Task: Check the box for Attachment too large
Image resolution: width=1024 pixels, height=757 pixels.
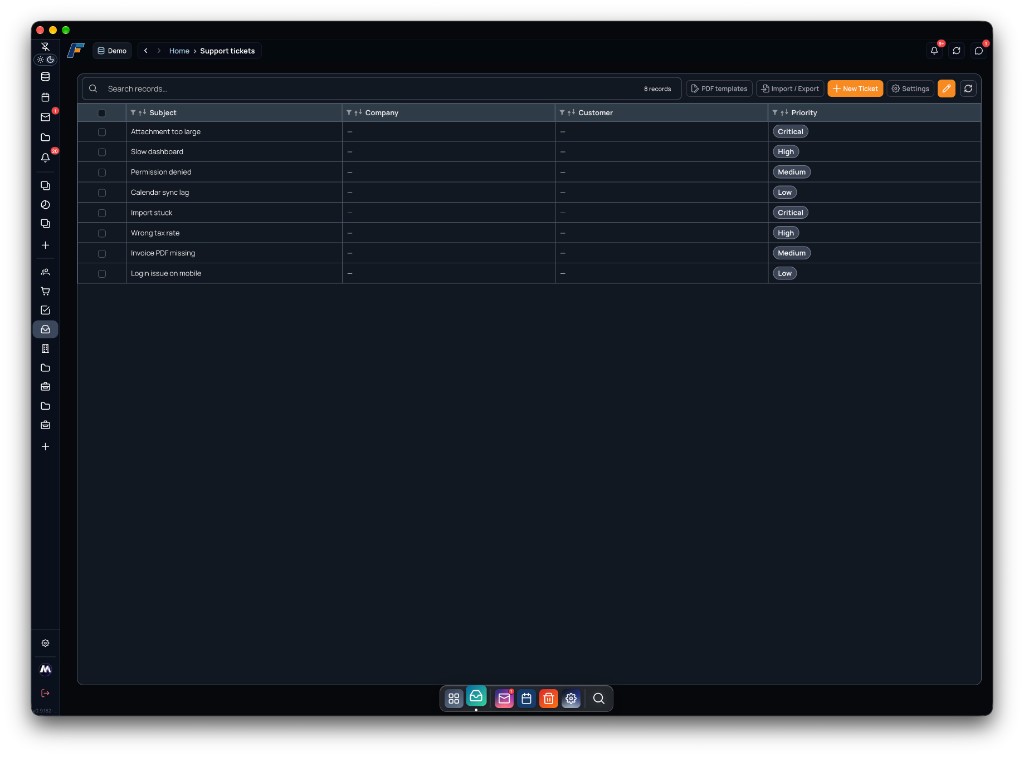Action: point(102,132)
